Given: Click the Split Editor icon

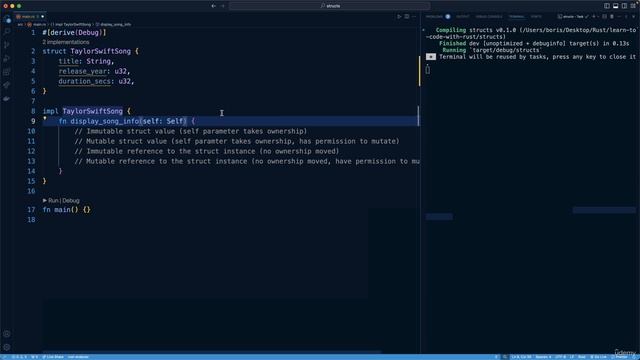Looking at the screenshot, I should pos(407,17).
